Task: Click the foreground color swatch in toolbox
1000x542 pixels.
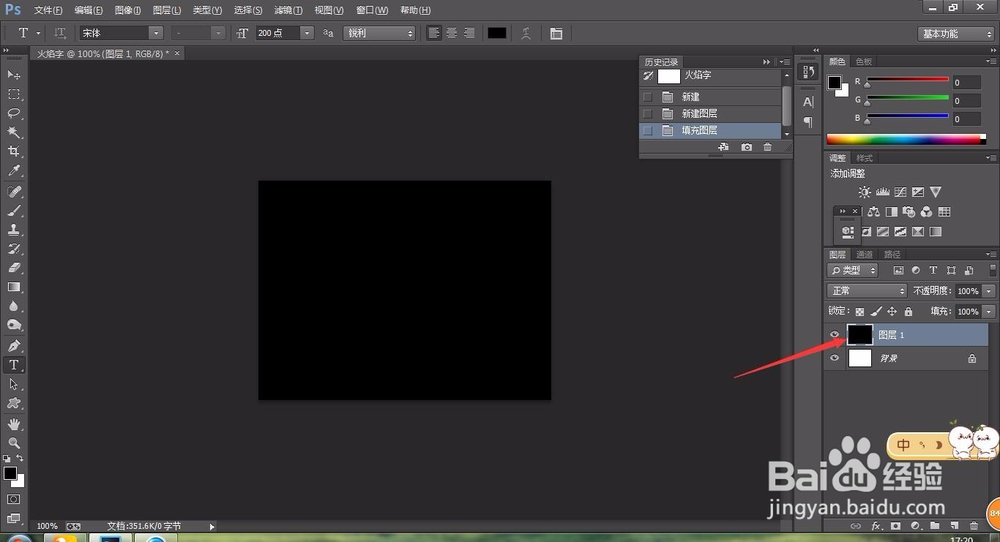Action: point(10,473)
